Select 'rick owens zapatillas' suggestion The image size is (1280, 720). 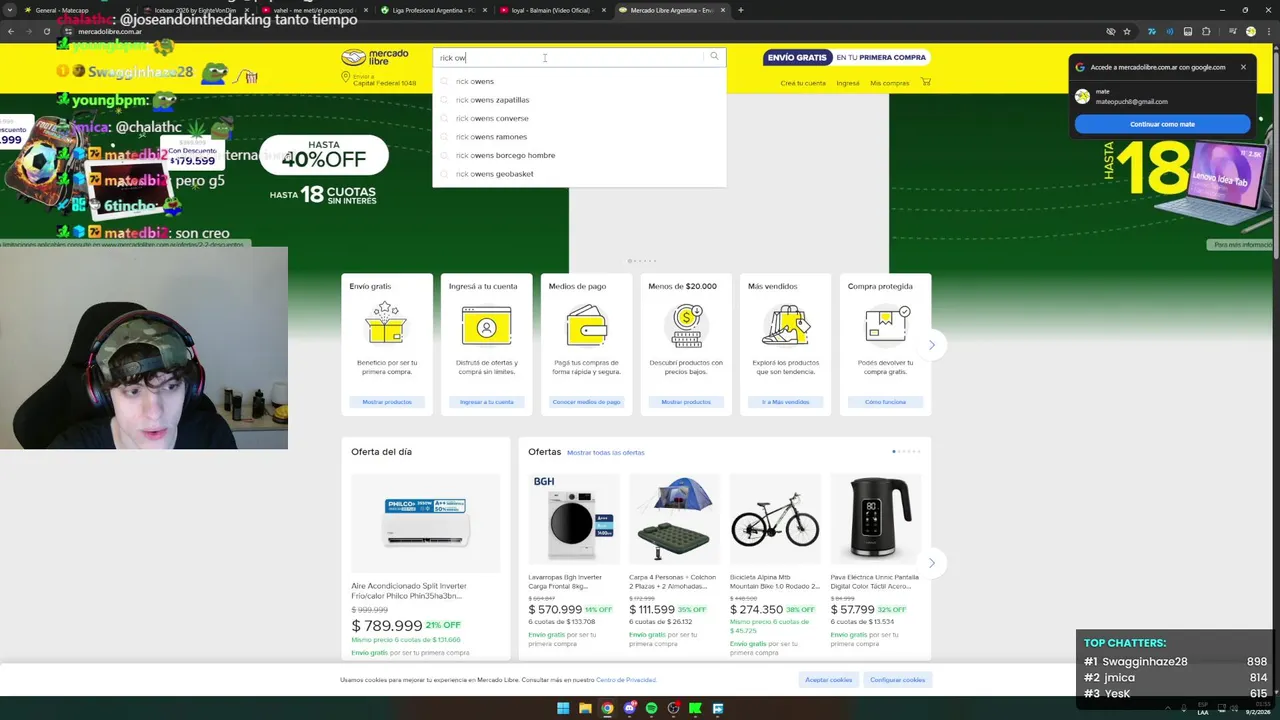click(579, 100)
